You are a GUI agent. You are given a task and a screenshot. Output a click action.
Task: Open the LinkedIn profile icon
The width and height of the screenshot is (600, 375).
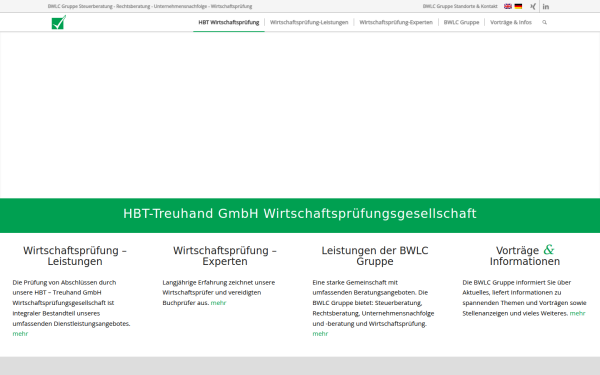pyautogui.click(x=546, y=7)
